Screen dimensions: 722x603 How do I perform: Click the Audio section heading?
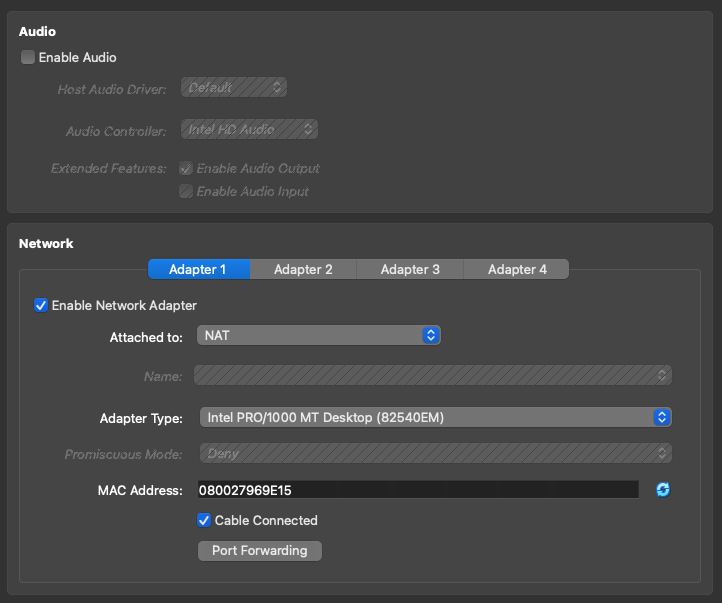click(x=37, y=32)
